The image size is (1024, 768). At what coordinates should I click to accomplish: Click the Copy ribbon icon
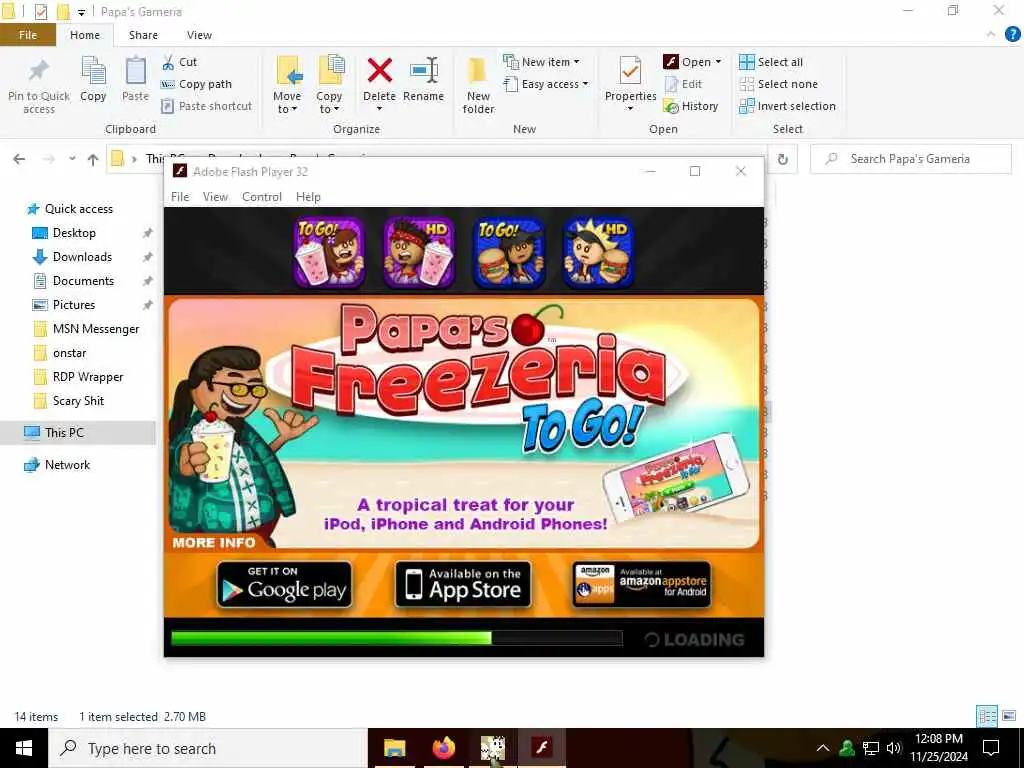pyautogui.click(x=93, y=78)
